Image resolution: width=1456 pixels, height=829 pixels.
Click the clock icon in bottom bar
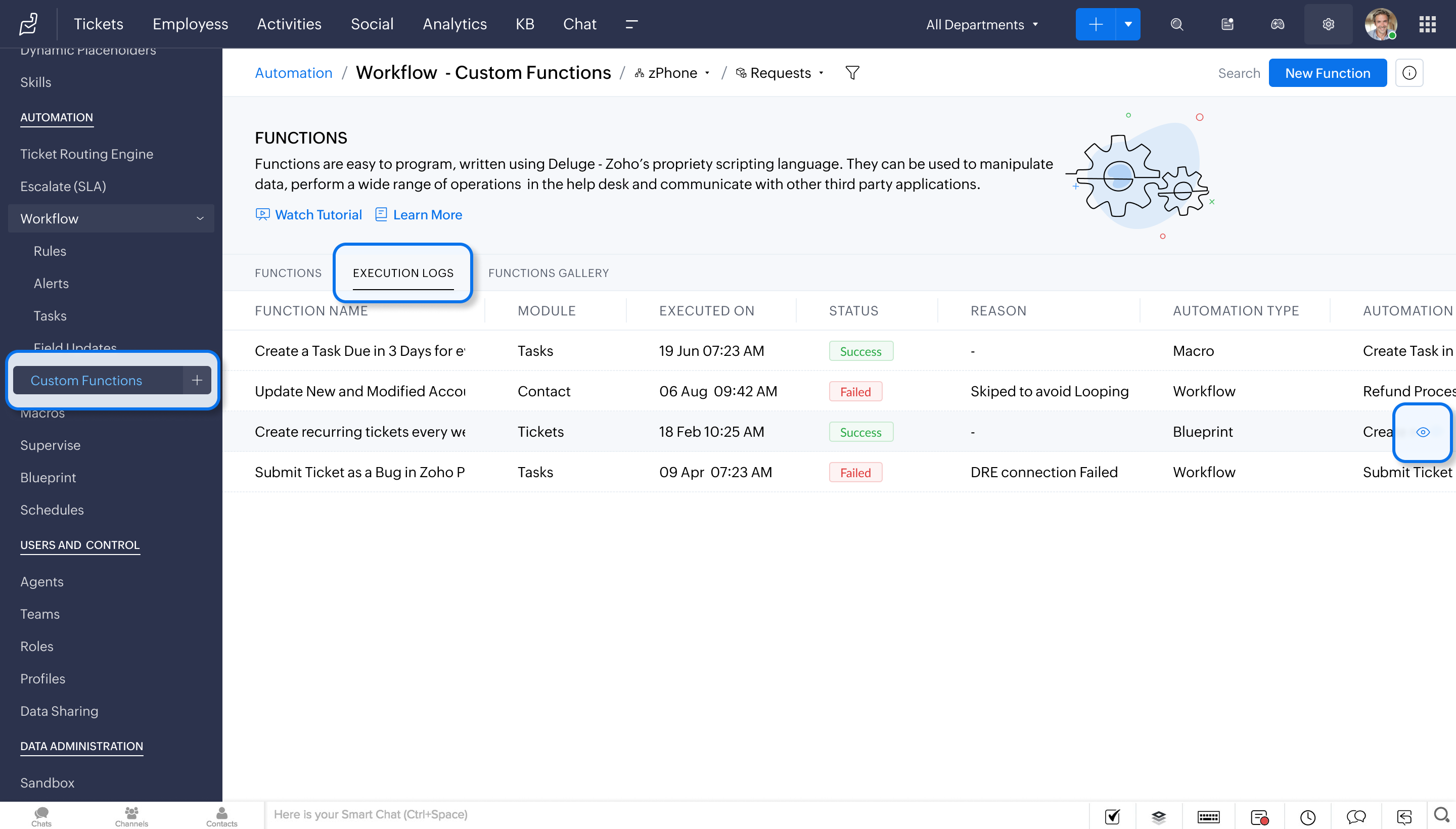pos(1307,817)
